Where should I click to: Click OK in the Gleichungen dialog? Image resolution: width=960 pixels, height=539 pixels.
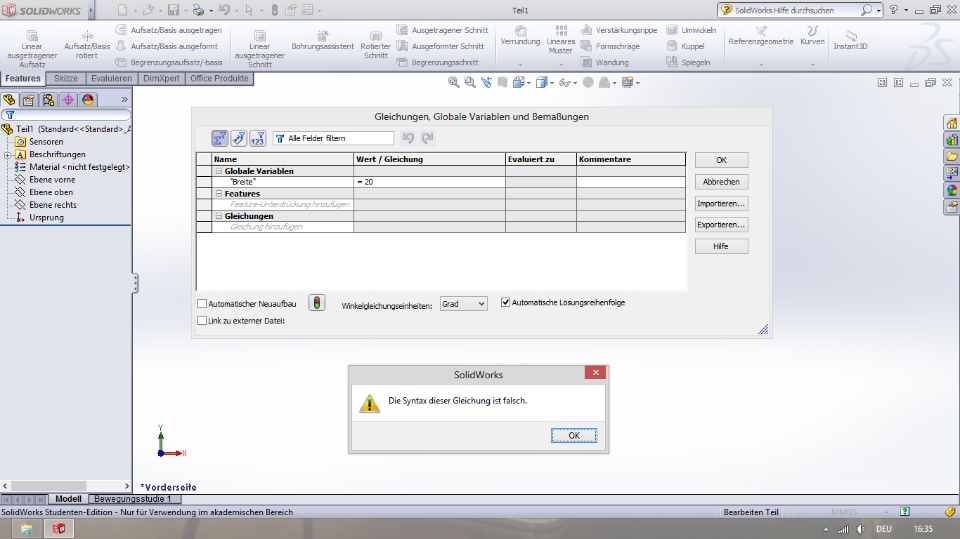click(721, 160)
